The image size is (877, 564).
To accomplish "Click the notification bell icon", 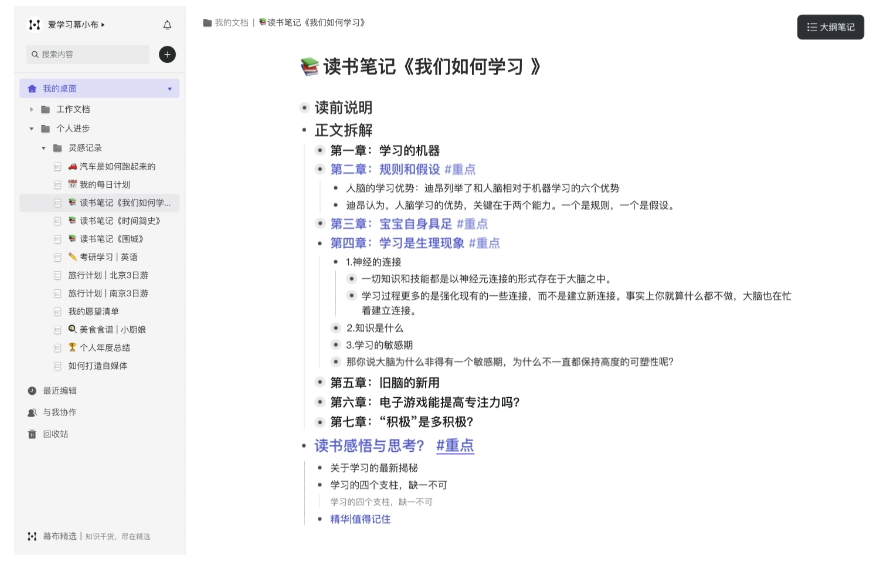I will tap(167, 24).
